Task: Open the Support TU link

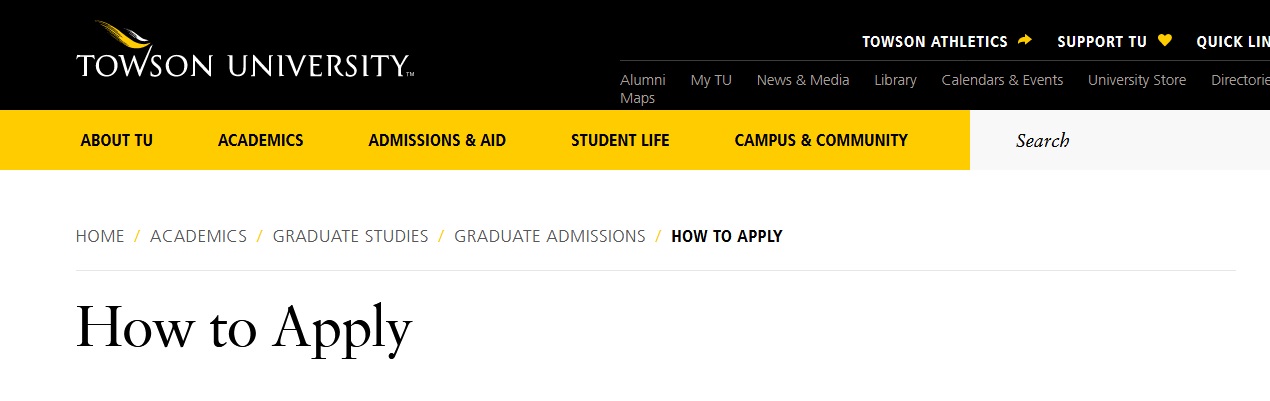Action: [x=1101, y=42]
